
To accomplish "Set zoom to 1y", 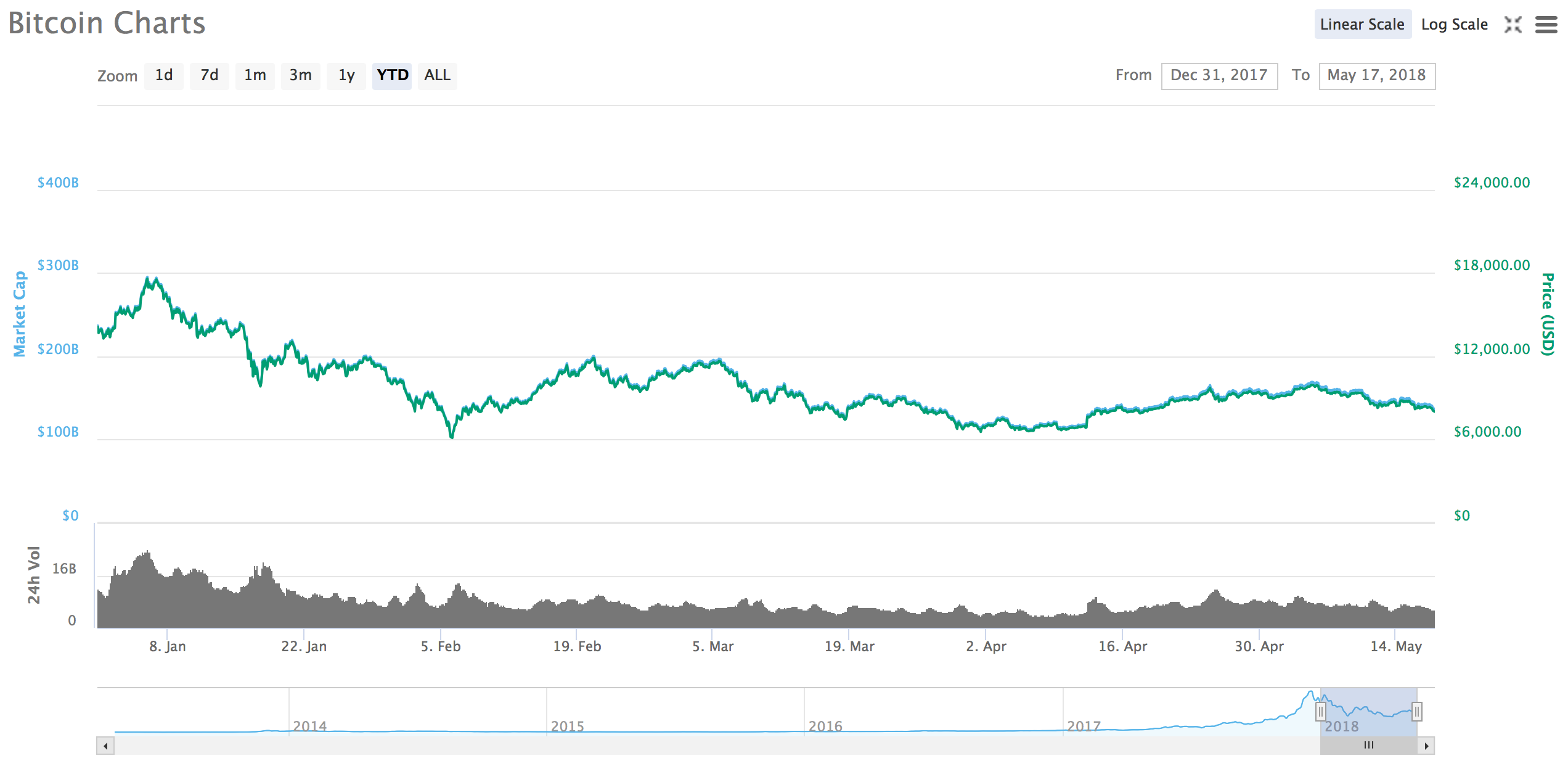I will 346,76.
